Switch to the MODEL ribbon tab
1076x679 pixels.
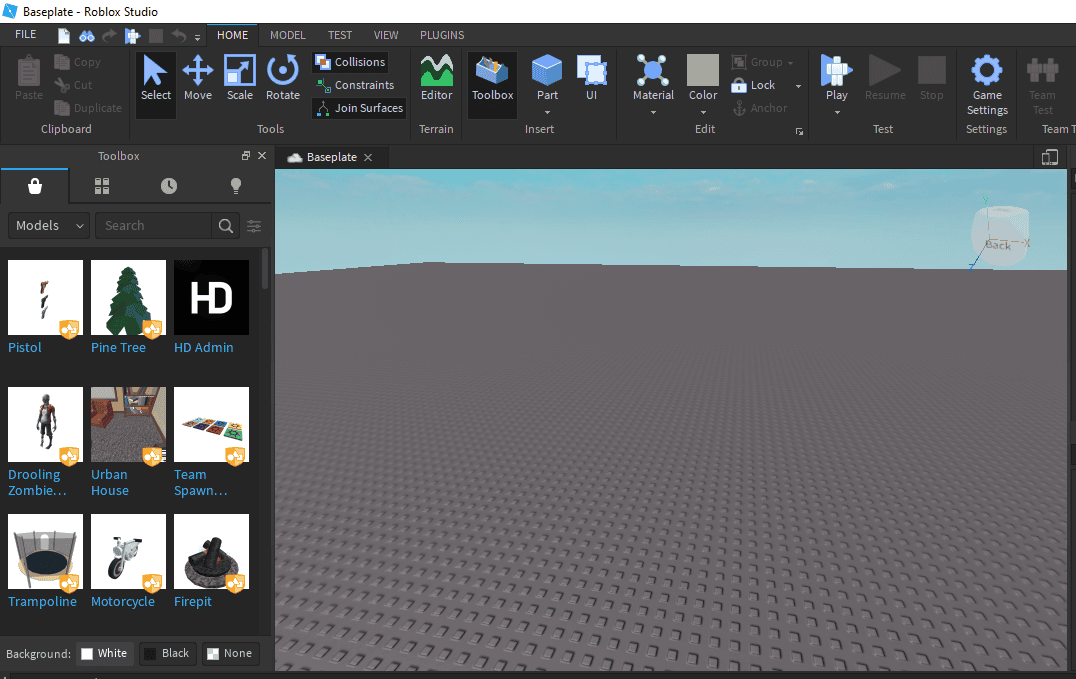pyautogui.click(x=287, y=34)
